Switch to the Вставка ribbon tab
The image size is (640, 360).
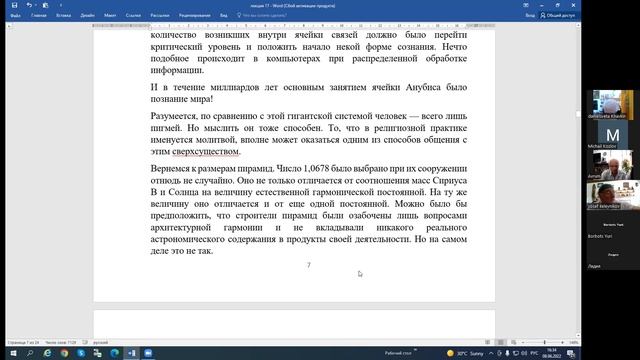pyautogui.click(x=63, y=16)
